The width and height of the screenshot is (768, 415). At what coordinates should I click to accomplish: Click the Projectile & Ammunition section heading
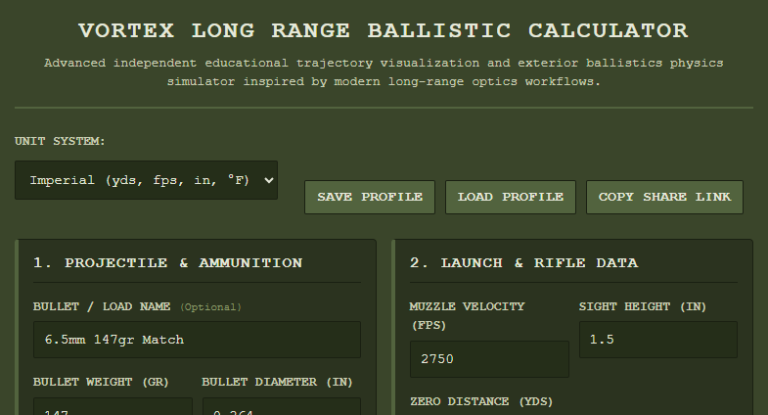(168, 263)
